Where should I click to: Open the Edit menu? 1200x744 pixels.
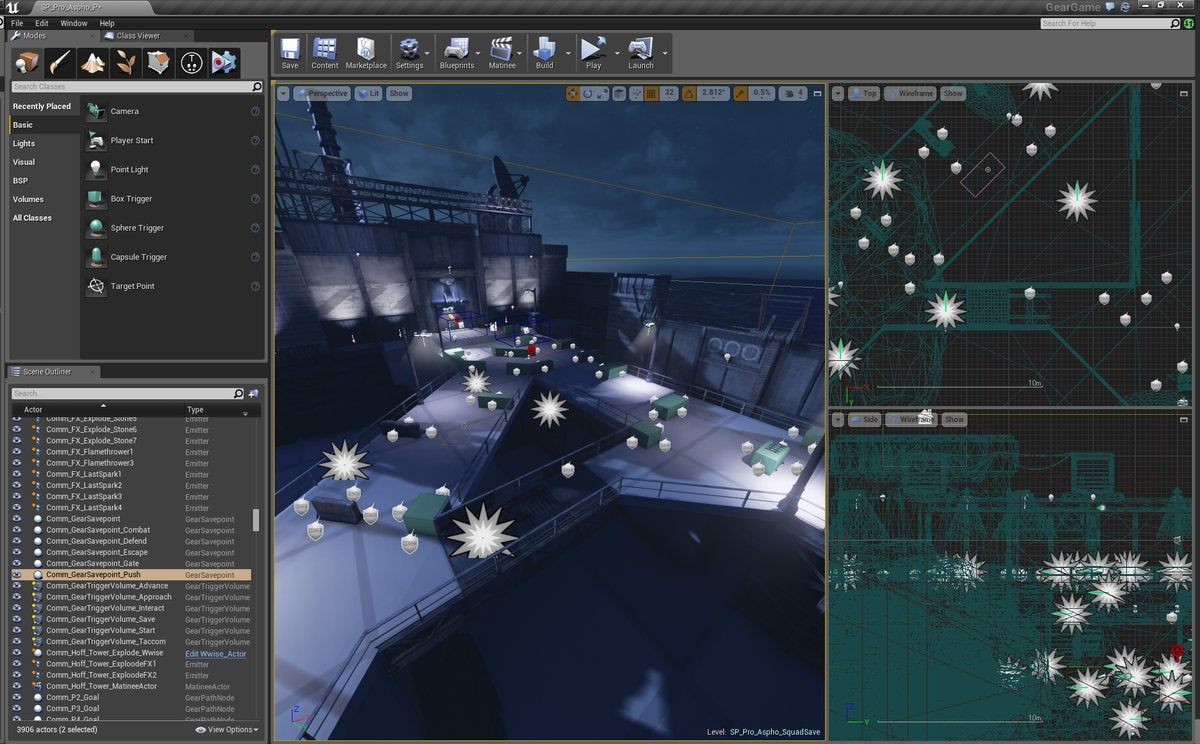pyautogui.click(x=42, y=23)
